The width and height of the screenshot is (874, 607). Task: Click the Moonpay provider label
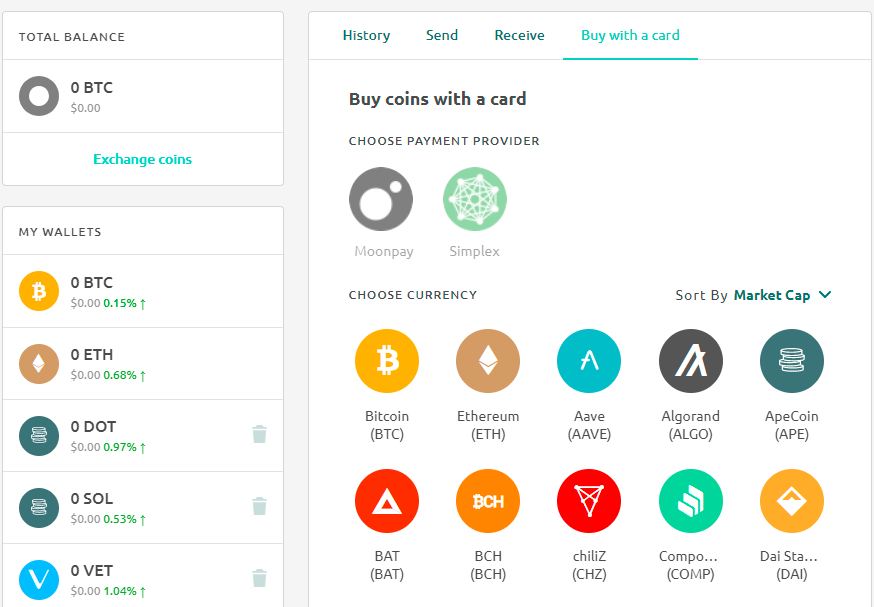pos(384,251)
